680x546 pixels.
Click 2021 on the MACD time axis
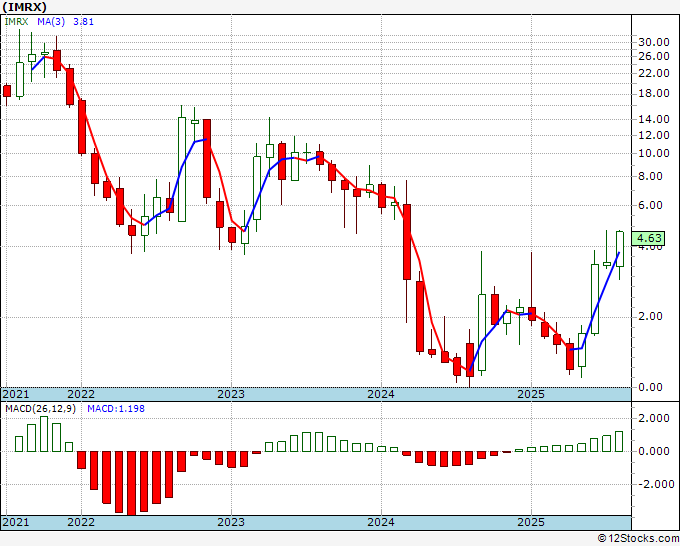(16, 522)
